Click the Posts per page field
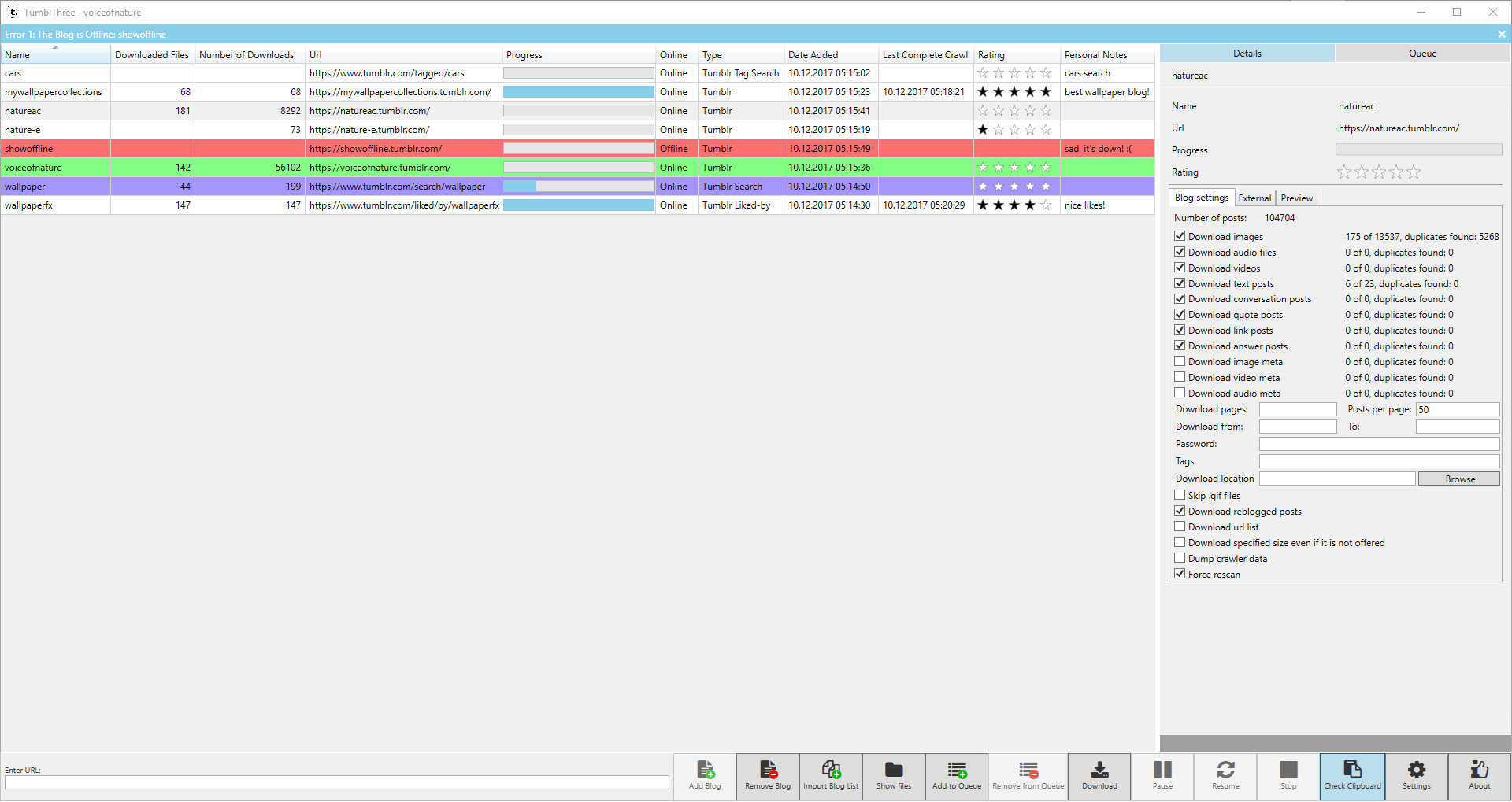This screenshot has width=1512, height=802. [x=1458, y=409]
